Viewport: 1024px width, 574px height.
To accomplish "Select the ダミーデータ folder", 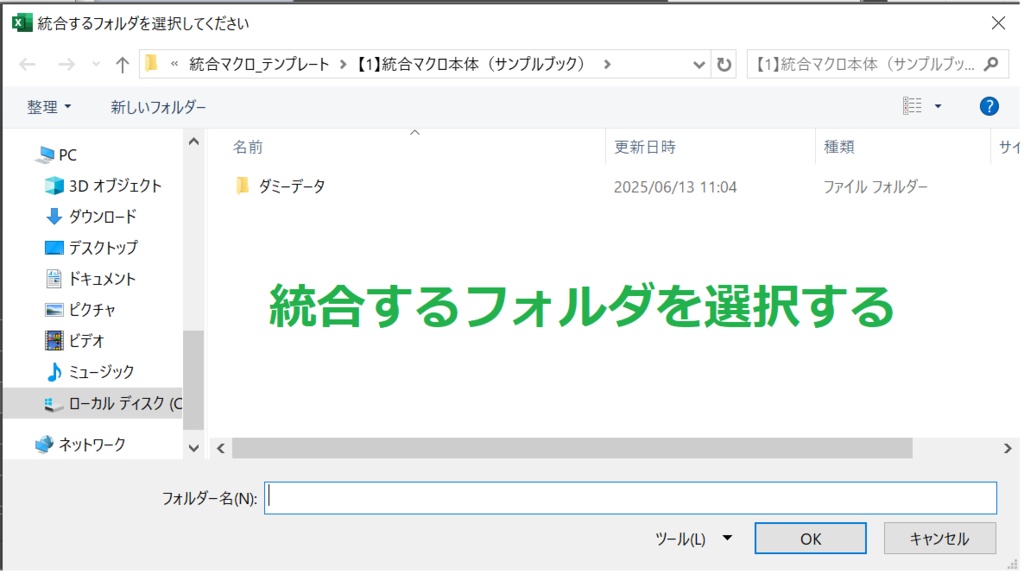I will click(x=291, y=187).
